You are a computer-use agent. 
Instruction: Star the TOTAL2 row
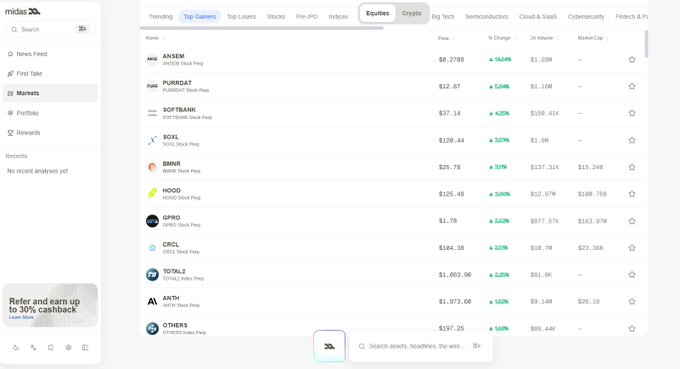[632, 274]
